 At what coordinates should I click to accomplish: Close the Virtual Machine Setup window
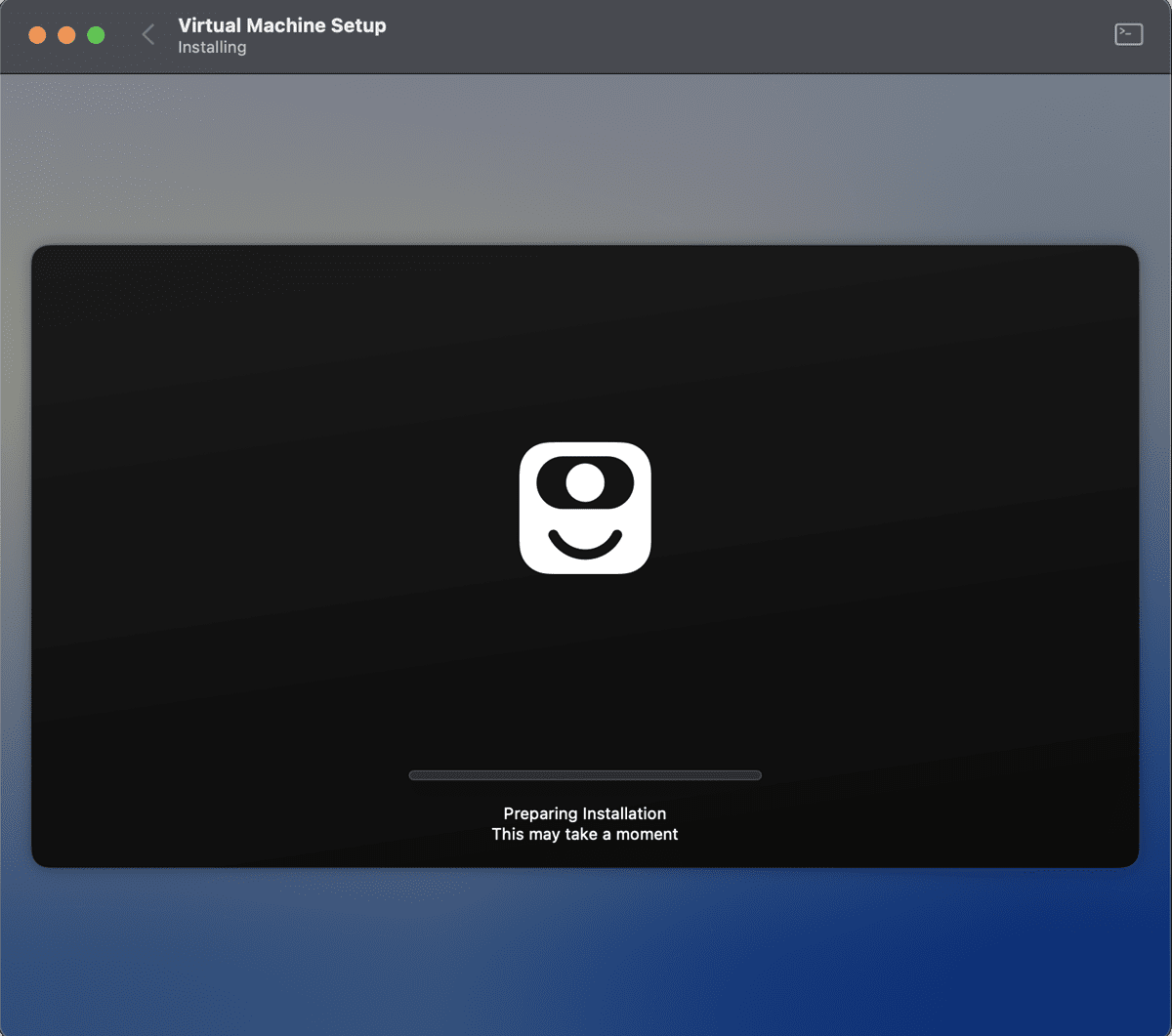point(37,35)
